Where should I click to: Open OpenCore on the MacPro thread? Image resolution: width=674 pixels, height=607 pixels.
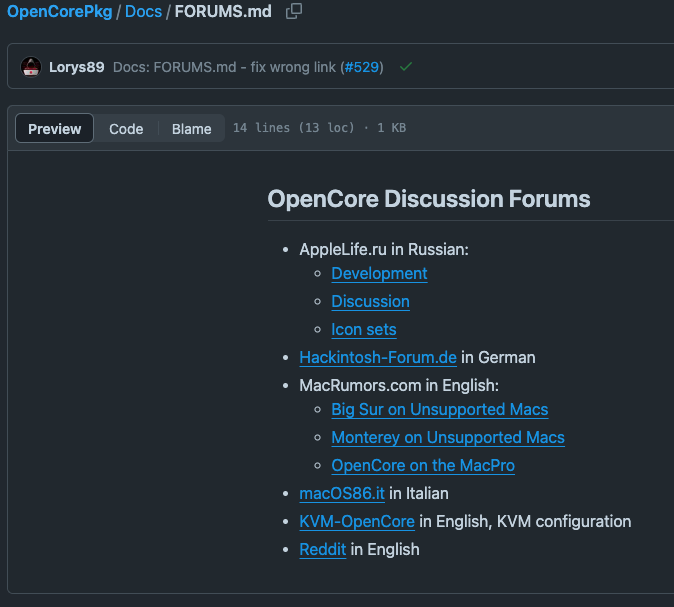point(423,466)
